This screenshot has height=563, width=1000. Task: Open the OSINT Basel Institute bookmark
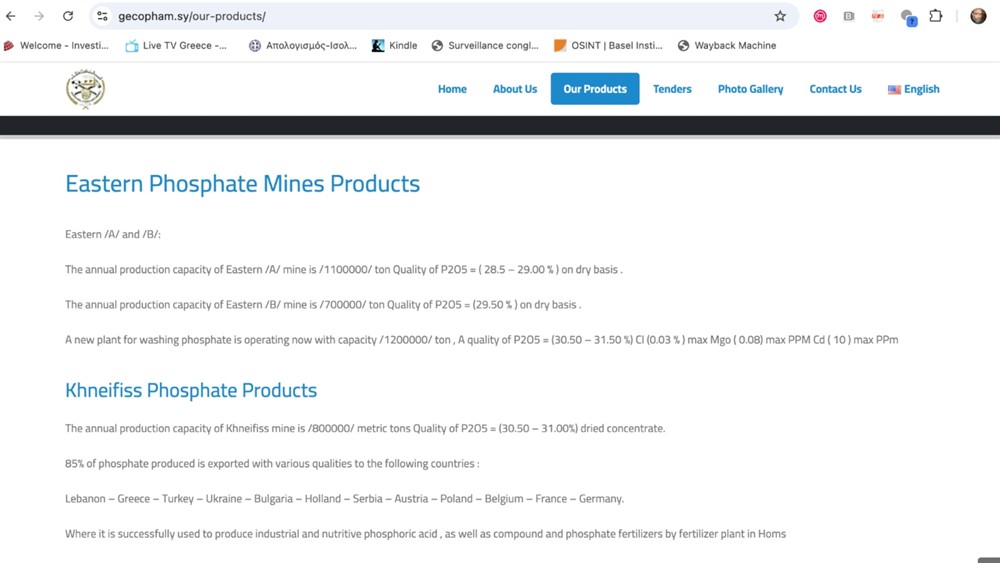click(x=608, y=45)
